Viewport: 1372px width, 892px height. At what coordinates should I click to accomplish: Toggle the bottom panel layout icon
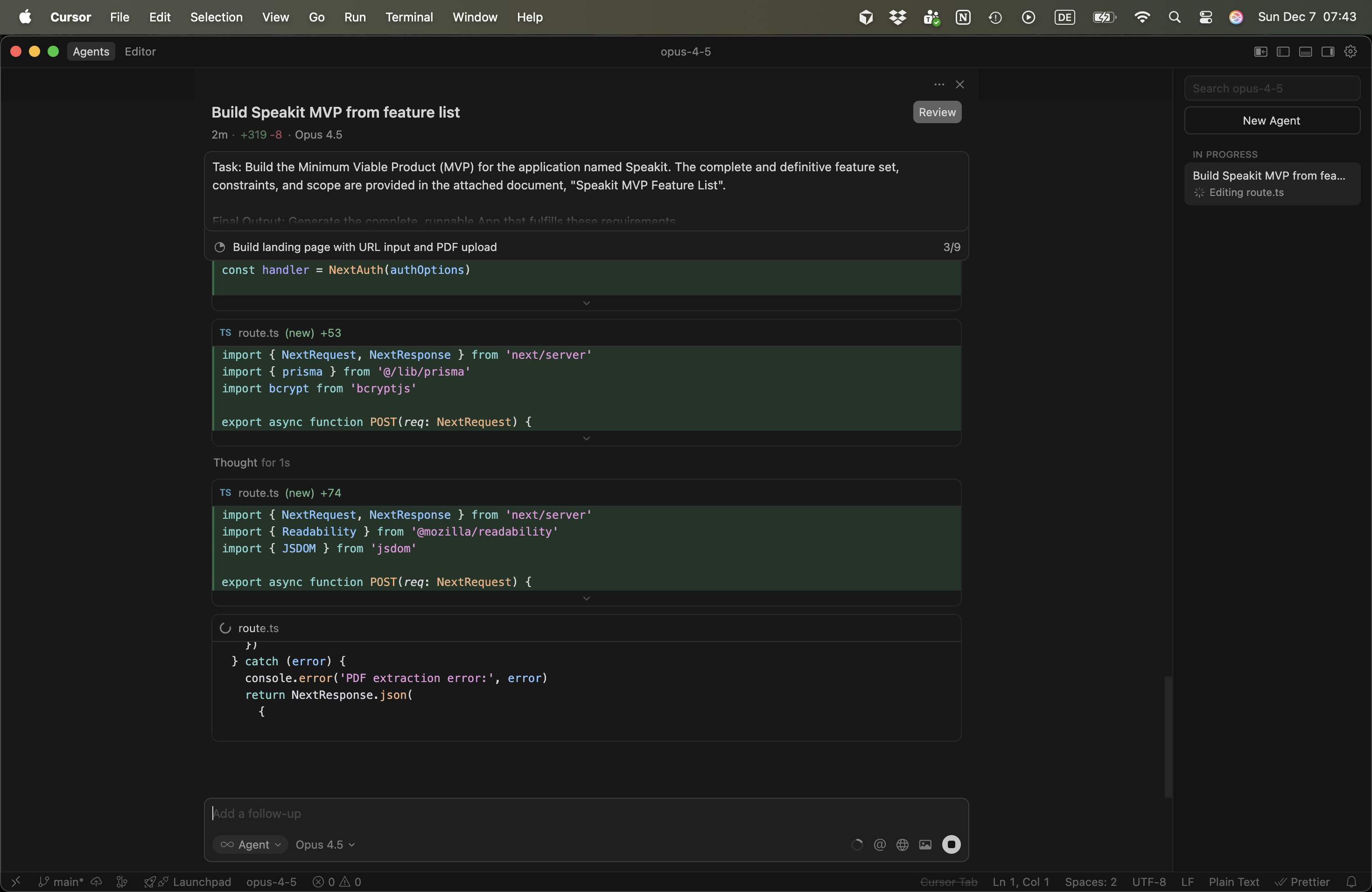click(1305, 51)
